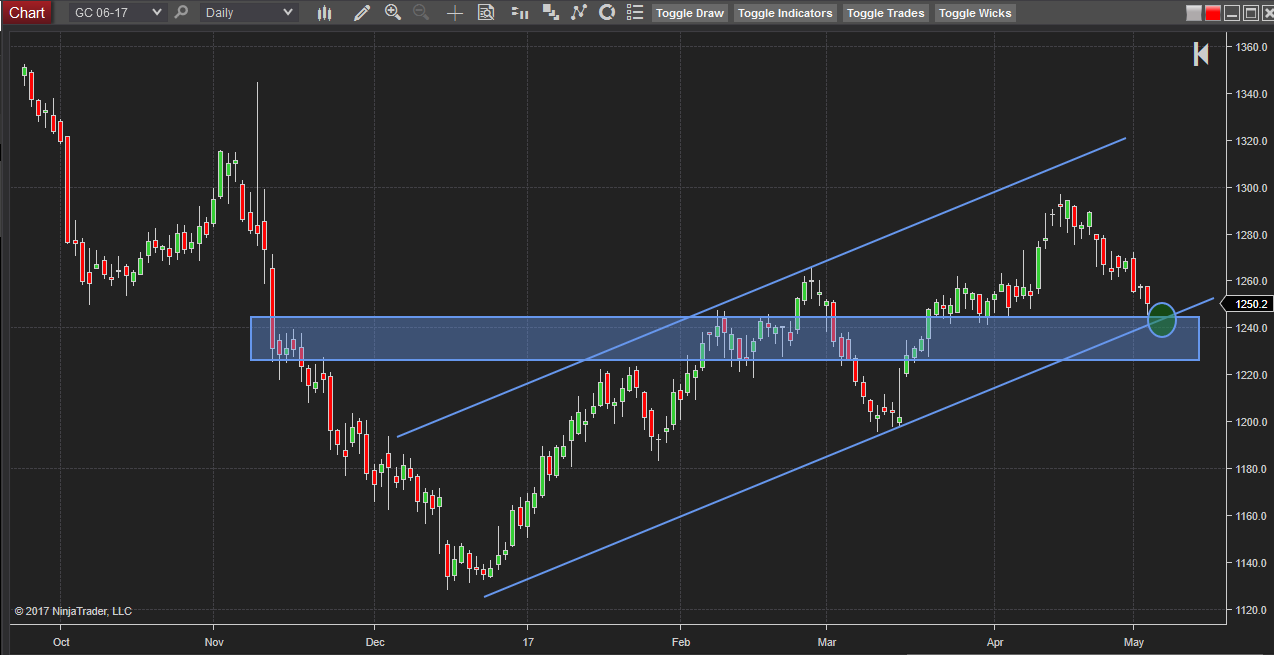Click the 1250.2 current price marker
Viewport: 1274px width, 655px height.
pyautogui.click(x=1250, y=304)
